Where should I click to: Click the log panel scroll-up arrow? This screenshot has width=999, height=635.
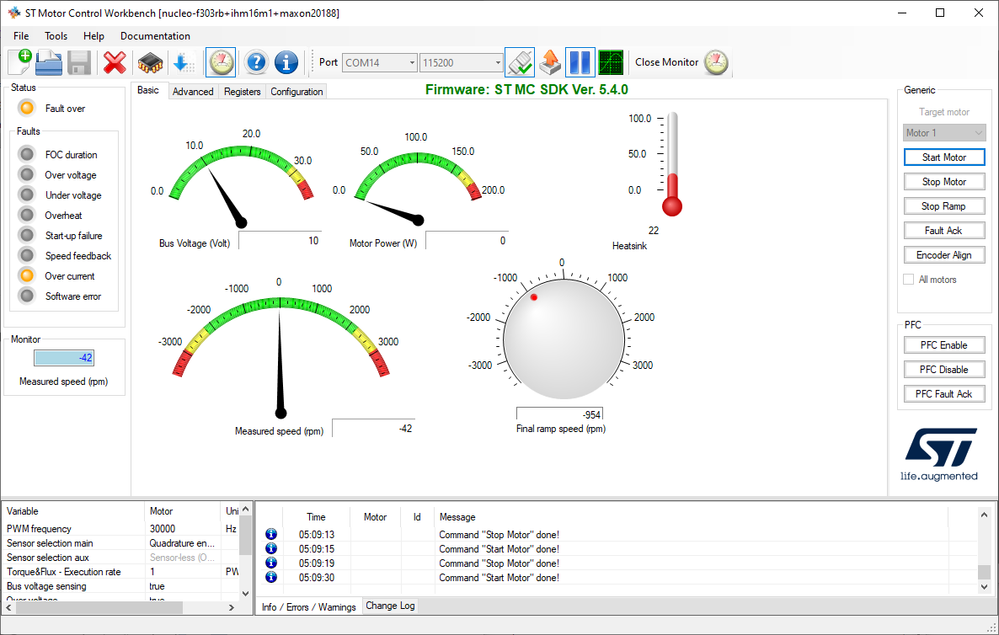(x=984, y=515)
